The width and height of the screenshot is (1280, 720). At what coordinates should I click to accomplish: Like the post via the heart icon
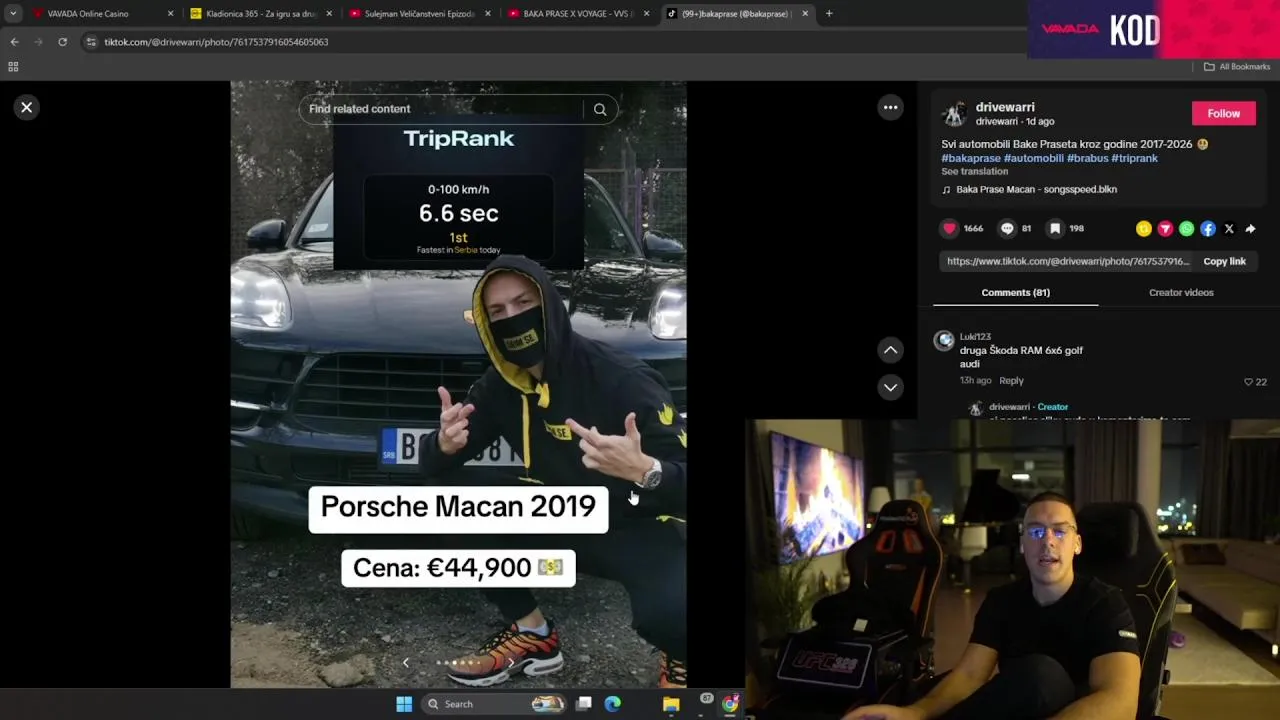949,228
